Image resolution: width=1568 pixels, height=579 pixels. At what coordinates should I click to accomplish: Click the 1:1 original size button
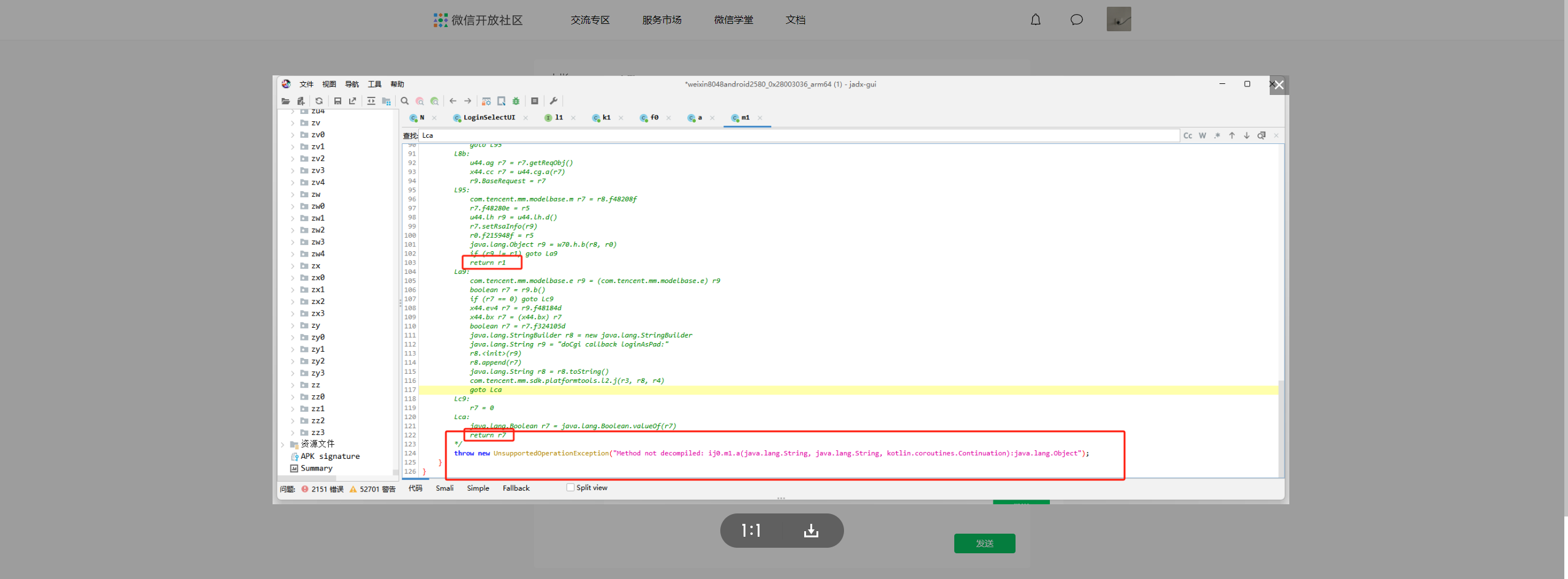point(751,531)
